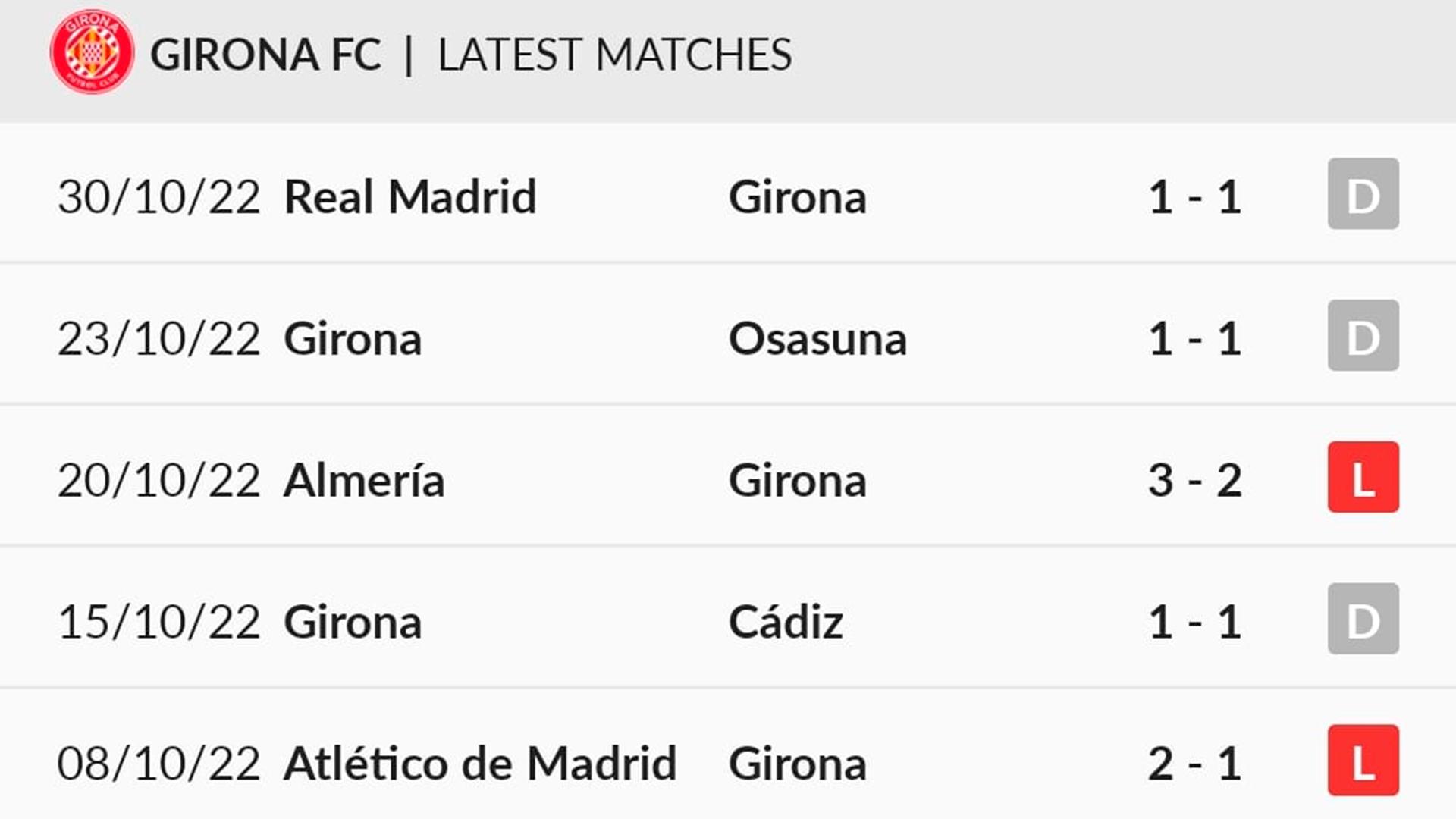
Task: Click the 08/10/22 match date
Action: coord(159,764)
